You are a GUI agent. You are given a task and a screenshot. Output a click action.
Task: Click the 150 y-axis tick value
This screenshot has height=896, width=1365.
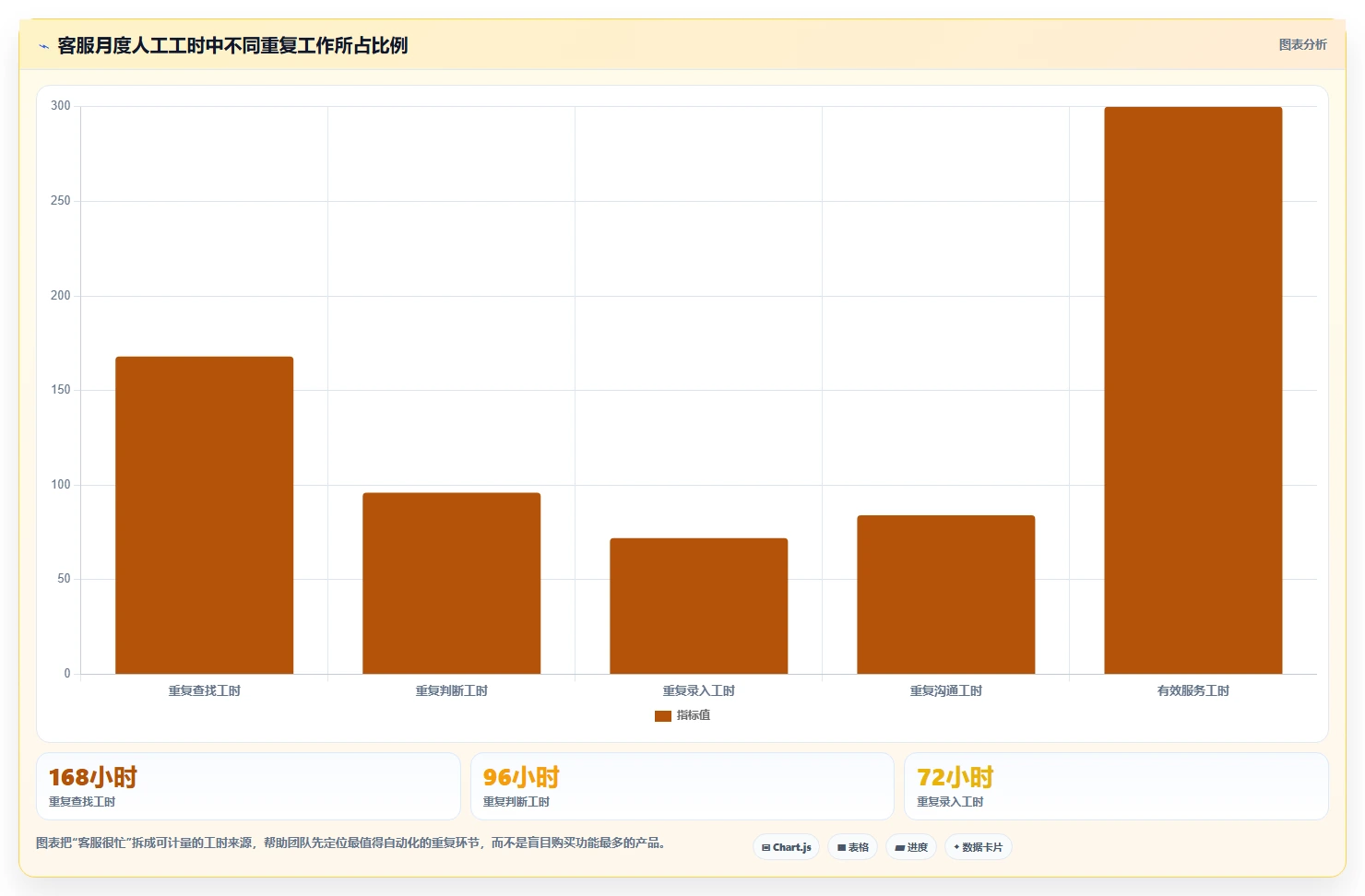tap(60, 390)
